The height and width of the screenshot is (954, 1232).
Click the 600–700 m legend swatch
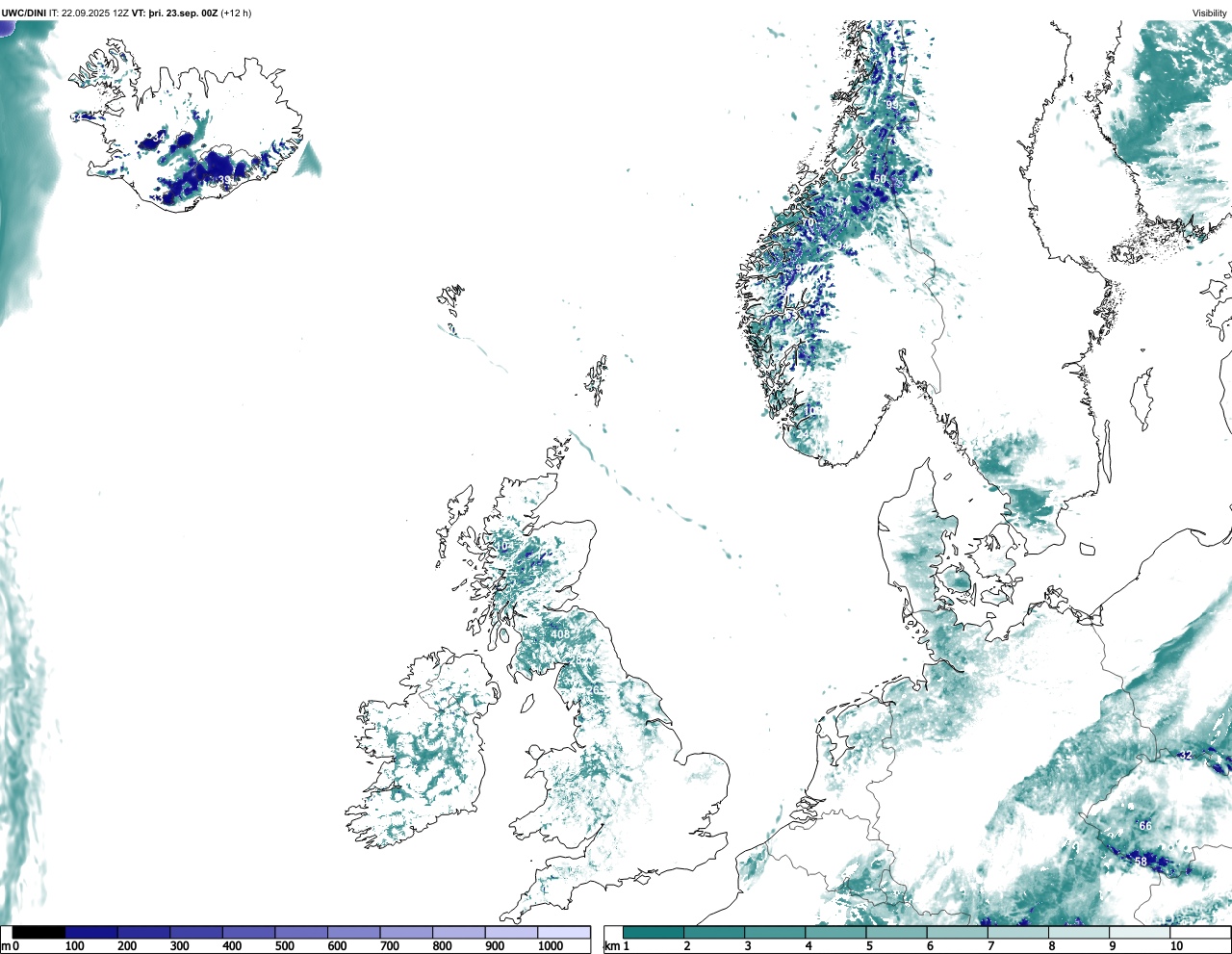[353, 932]
